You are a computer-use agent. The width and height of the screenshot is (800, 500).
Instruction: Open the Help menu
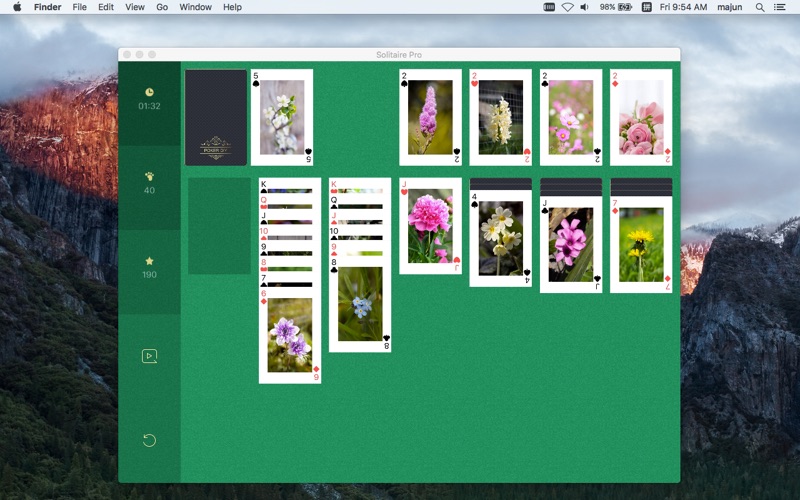232,7
